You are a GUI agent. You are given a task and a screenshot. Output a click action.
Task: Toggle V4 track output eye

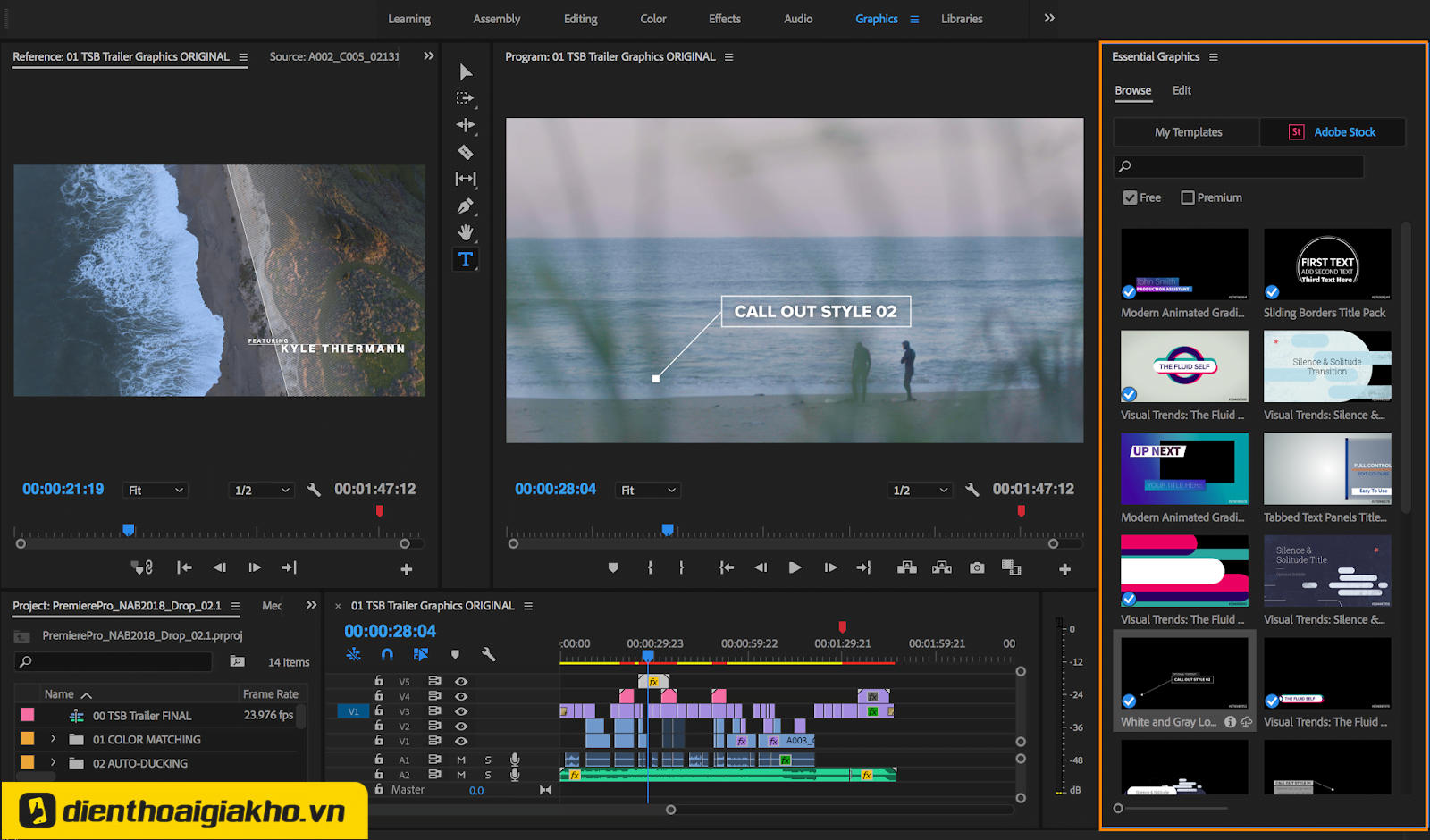[x=461, y=696]
